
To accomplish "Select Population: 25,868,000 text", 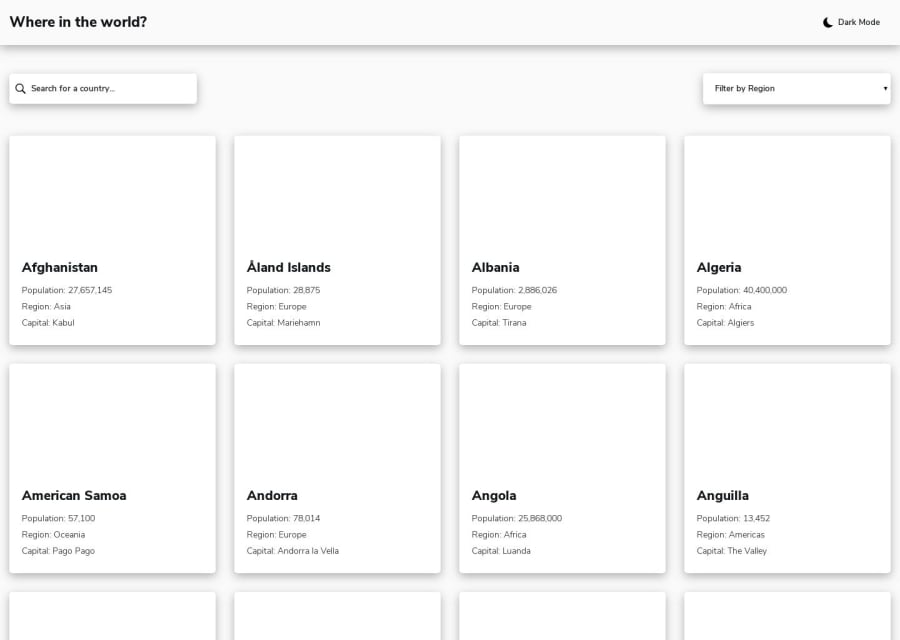I will (x=517, y=518).
